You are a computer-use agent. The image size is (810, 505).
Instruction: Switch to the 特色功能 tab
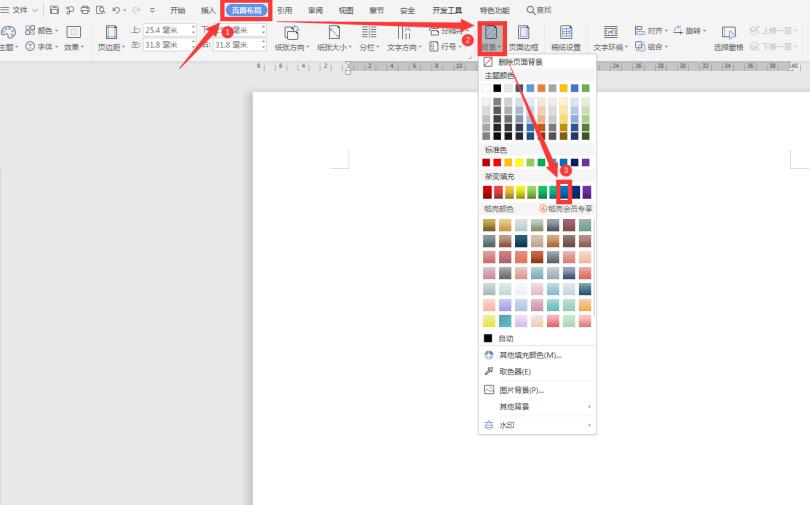click(494, 10)
